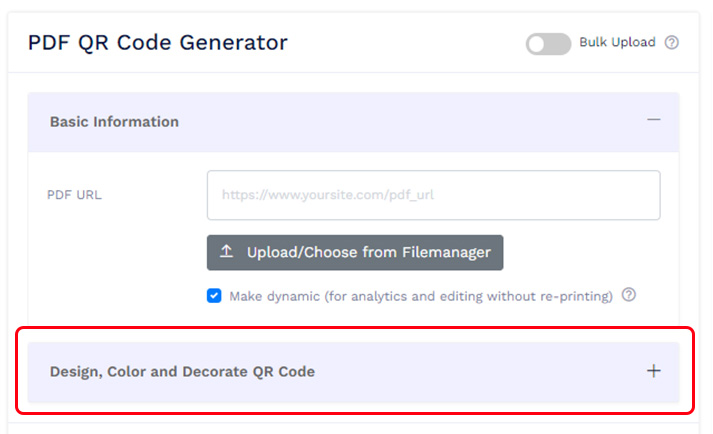
Task: Collapse Basic Information with the minus icon
Action: pyautogui.click(x=654, y=120)
